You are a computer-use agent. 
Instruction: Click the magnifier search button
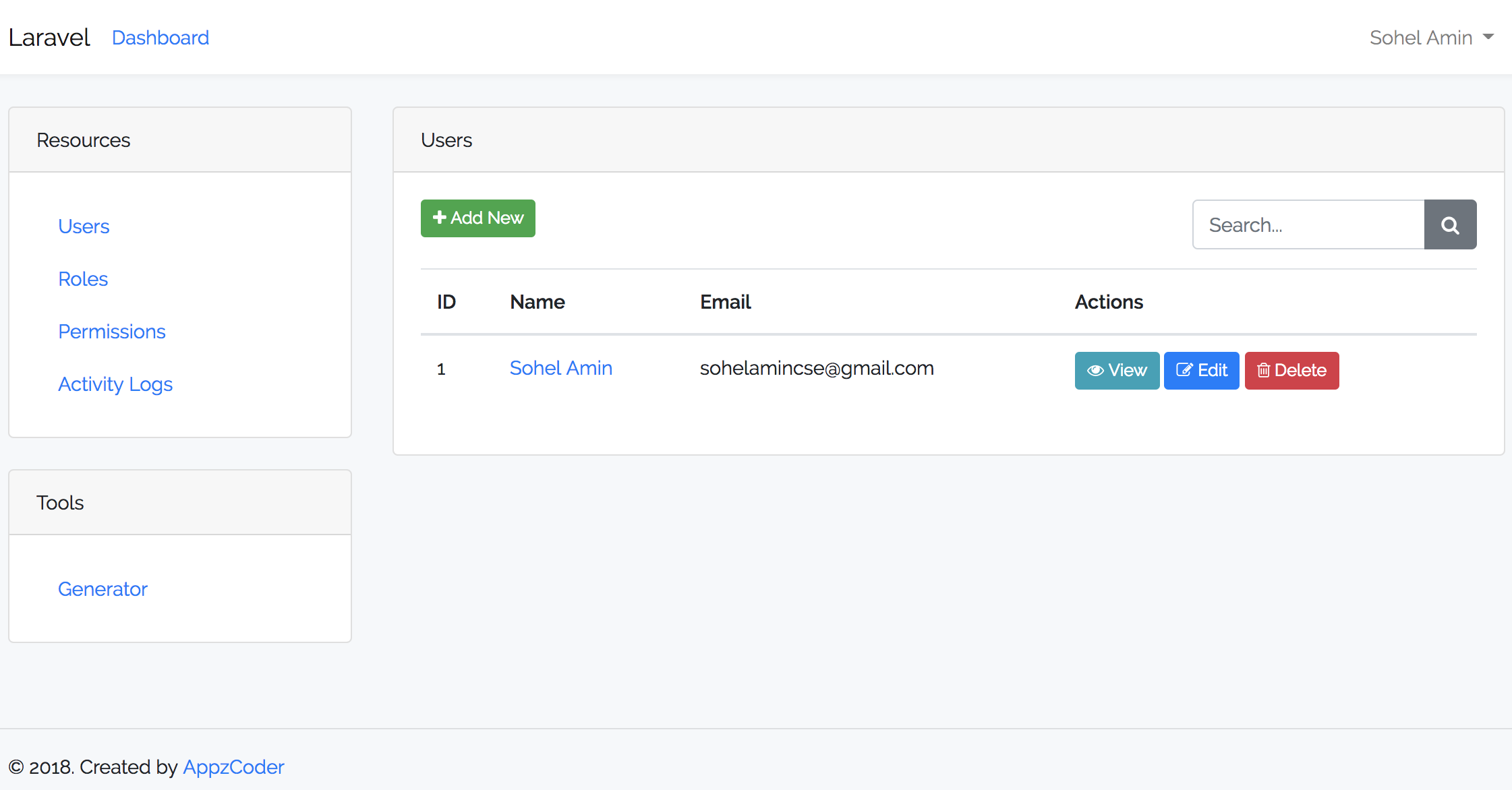click(x=1450, y=224)
